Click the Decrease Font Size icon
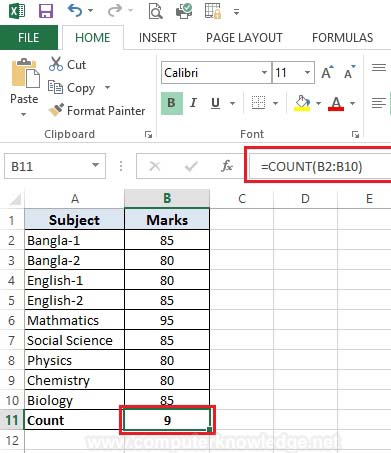Viewport: 391px width, 453px height. click(x=349, y=72)
